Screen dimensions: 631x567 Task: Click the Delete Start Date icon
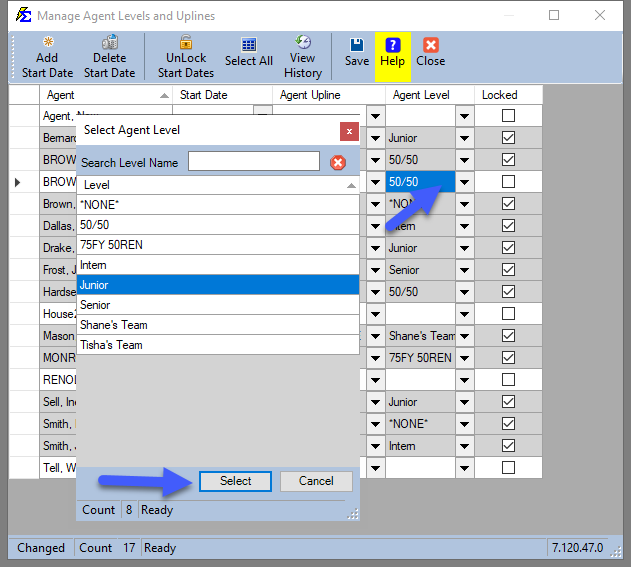click(x=109, y=43)
